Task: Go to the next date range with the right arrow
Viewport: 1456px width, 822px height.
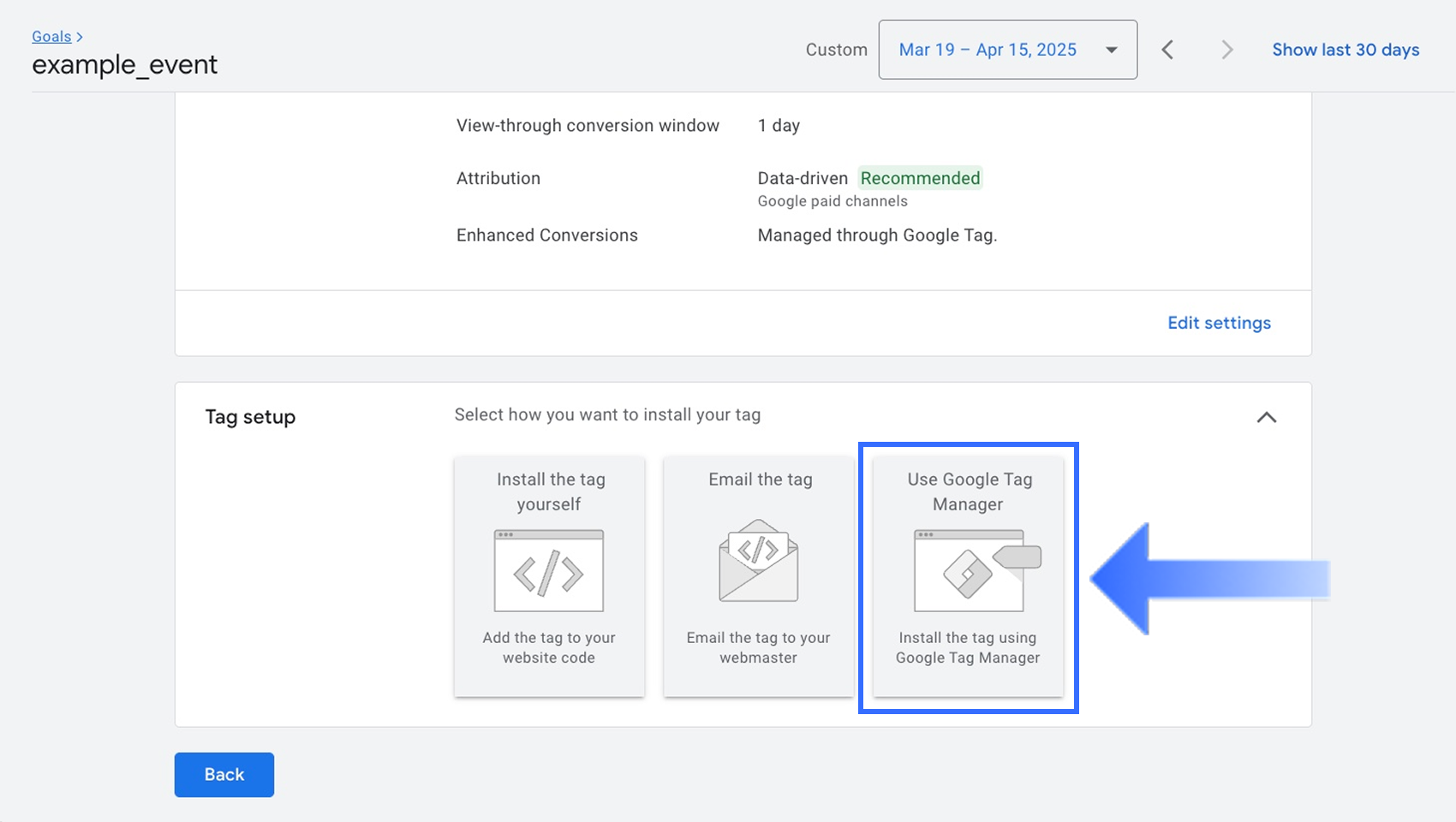Action: click(1226, 50)
